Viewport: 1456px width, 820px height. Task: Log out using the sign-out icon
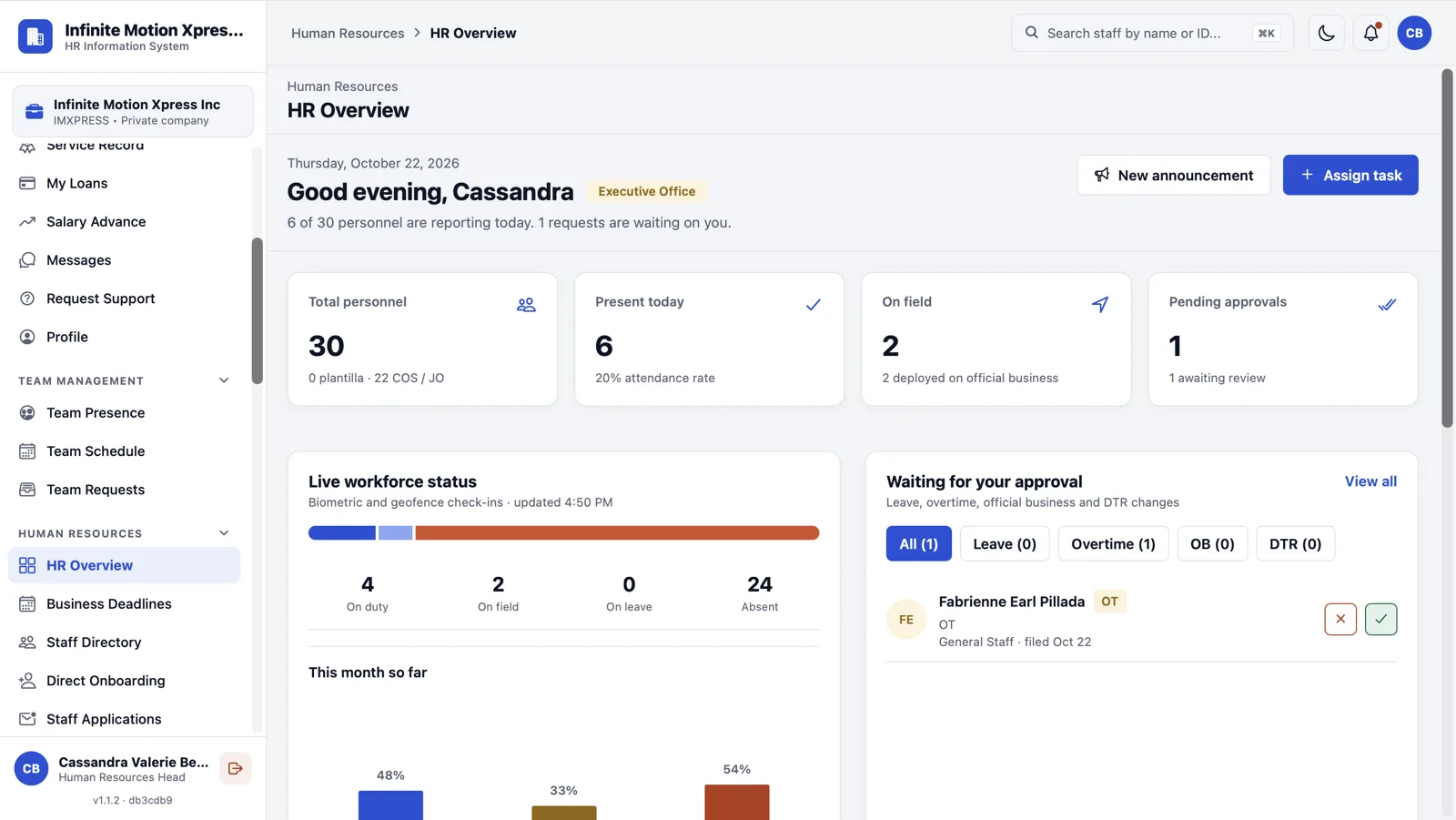pos(236,769)
